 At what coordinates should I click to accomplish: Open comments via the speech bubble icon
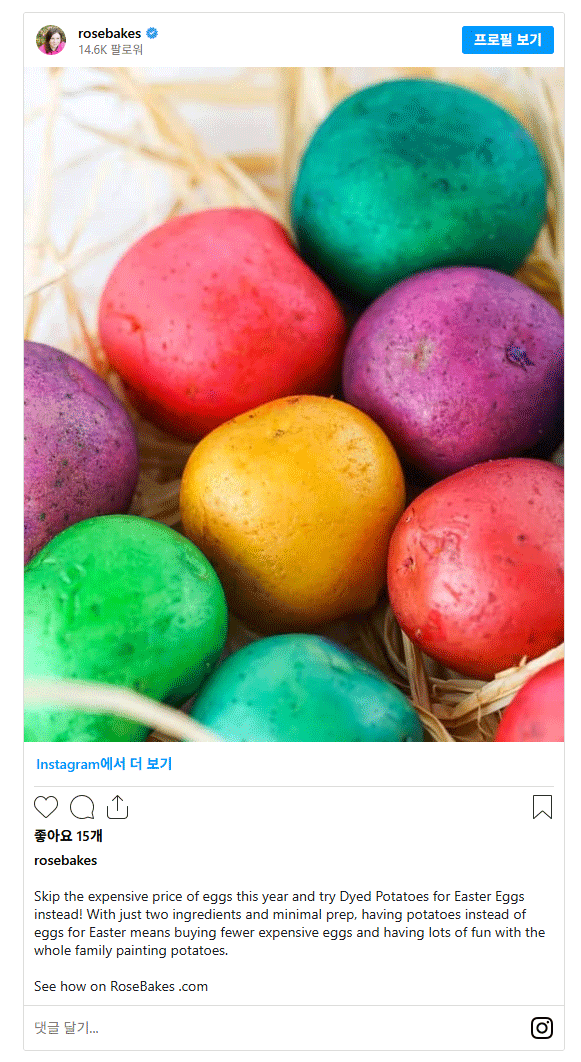pyautogui.click(x=82, y=807)
